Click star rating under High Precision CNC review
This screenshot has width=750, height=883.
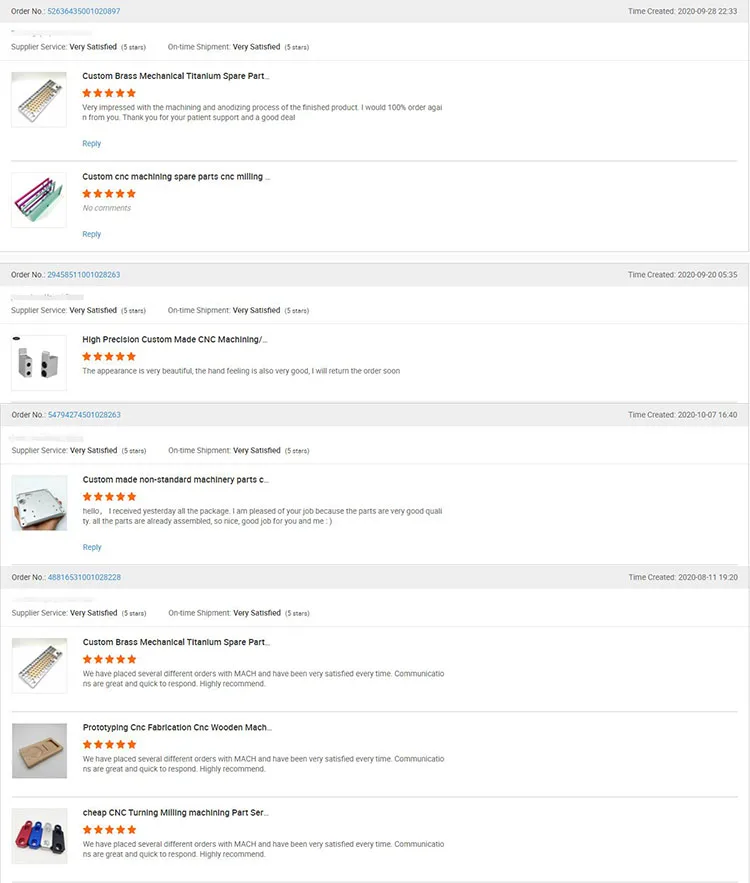point(109,356)
